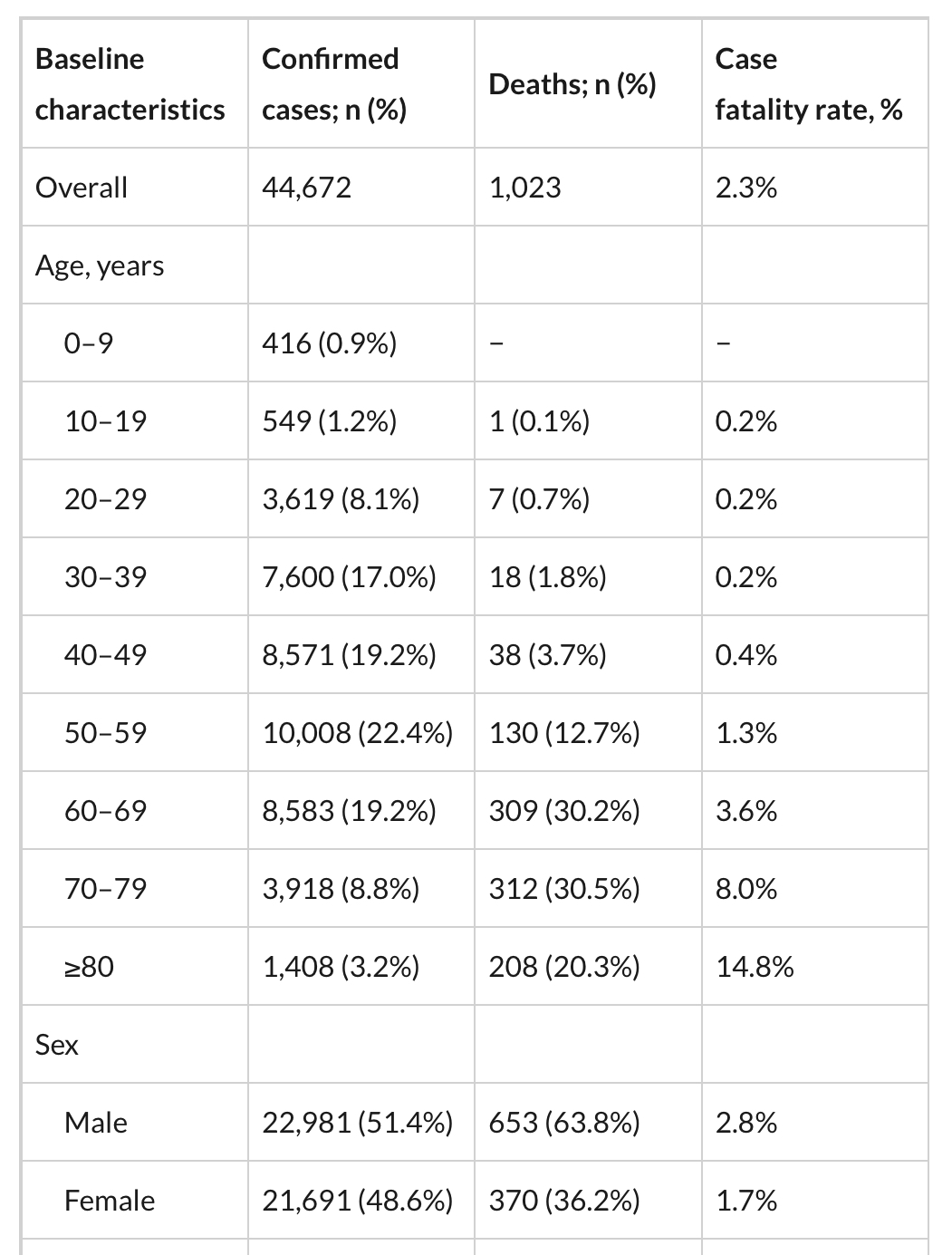The height and width of the screenshot is (1255, 952).
Task: Click the Baseline characteristics column header
Action: 130,84
